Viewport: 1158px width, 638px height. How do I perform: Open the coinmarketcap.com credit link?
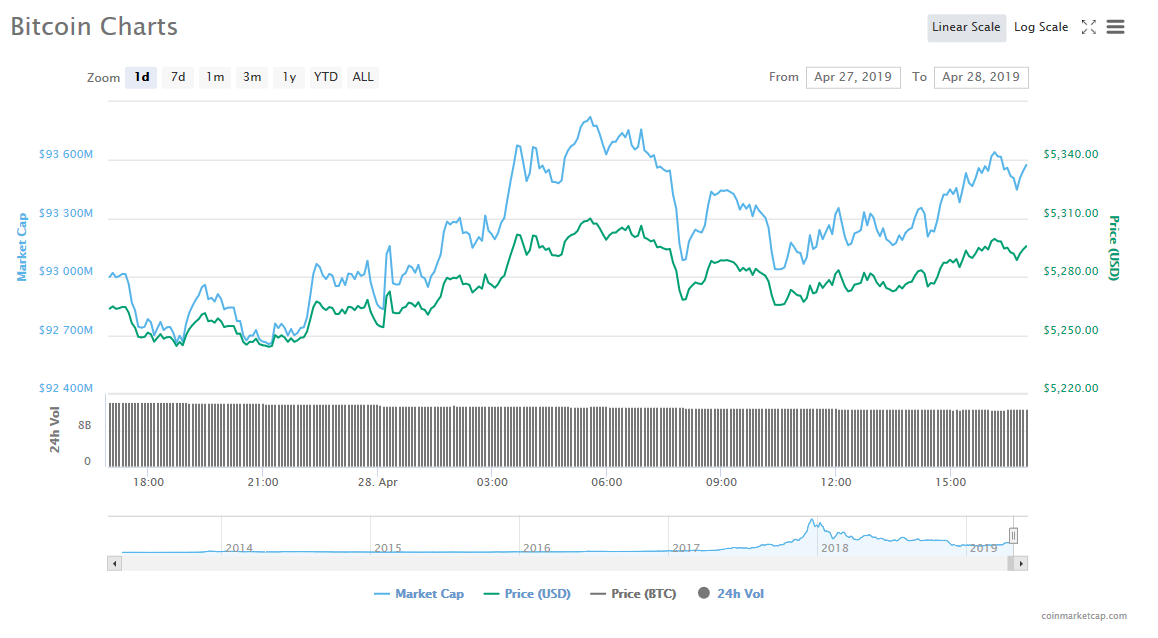(x=1084, y=616)
